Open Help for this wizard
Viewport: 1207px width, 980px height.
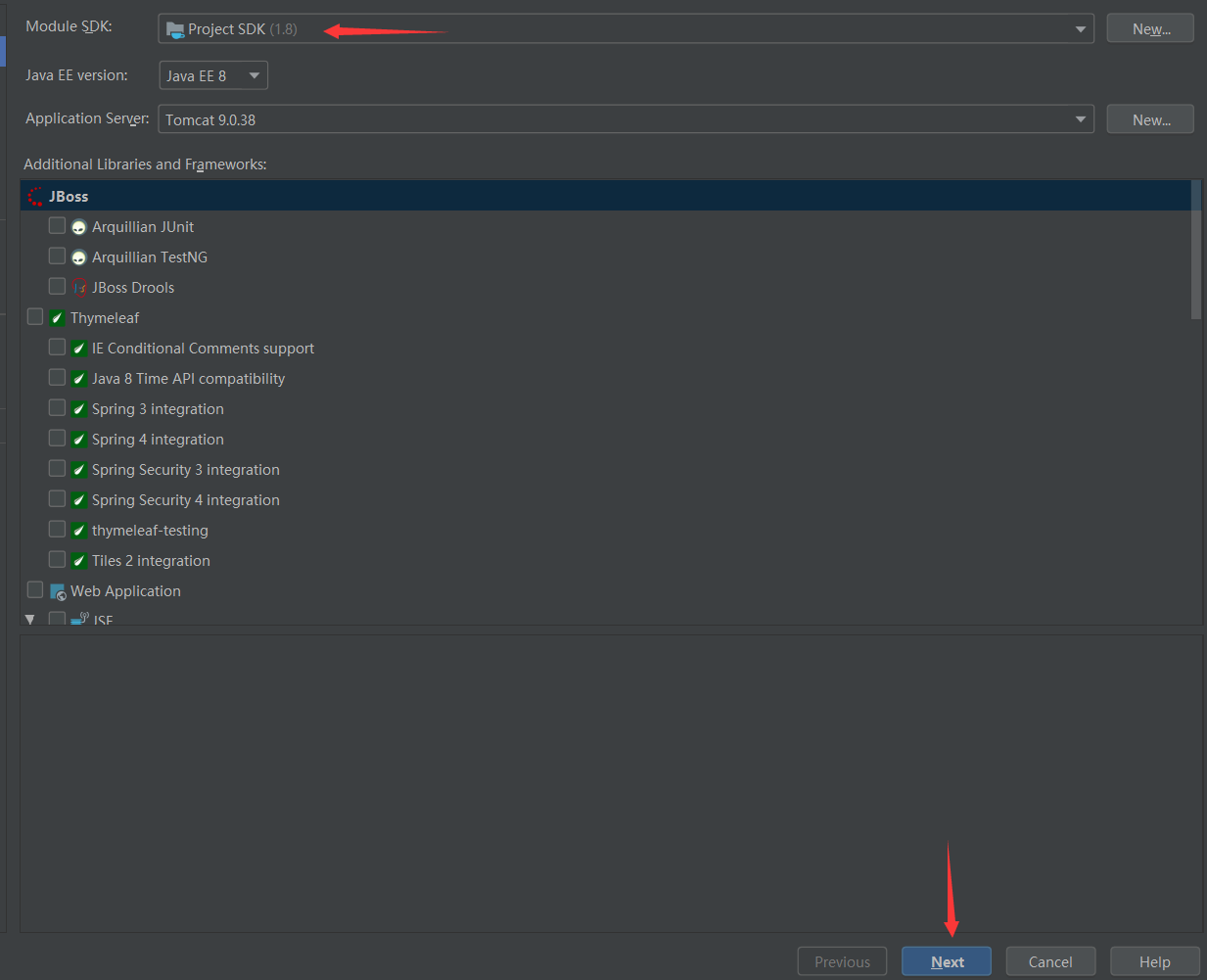coord(1155,961)
